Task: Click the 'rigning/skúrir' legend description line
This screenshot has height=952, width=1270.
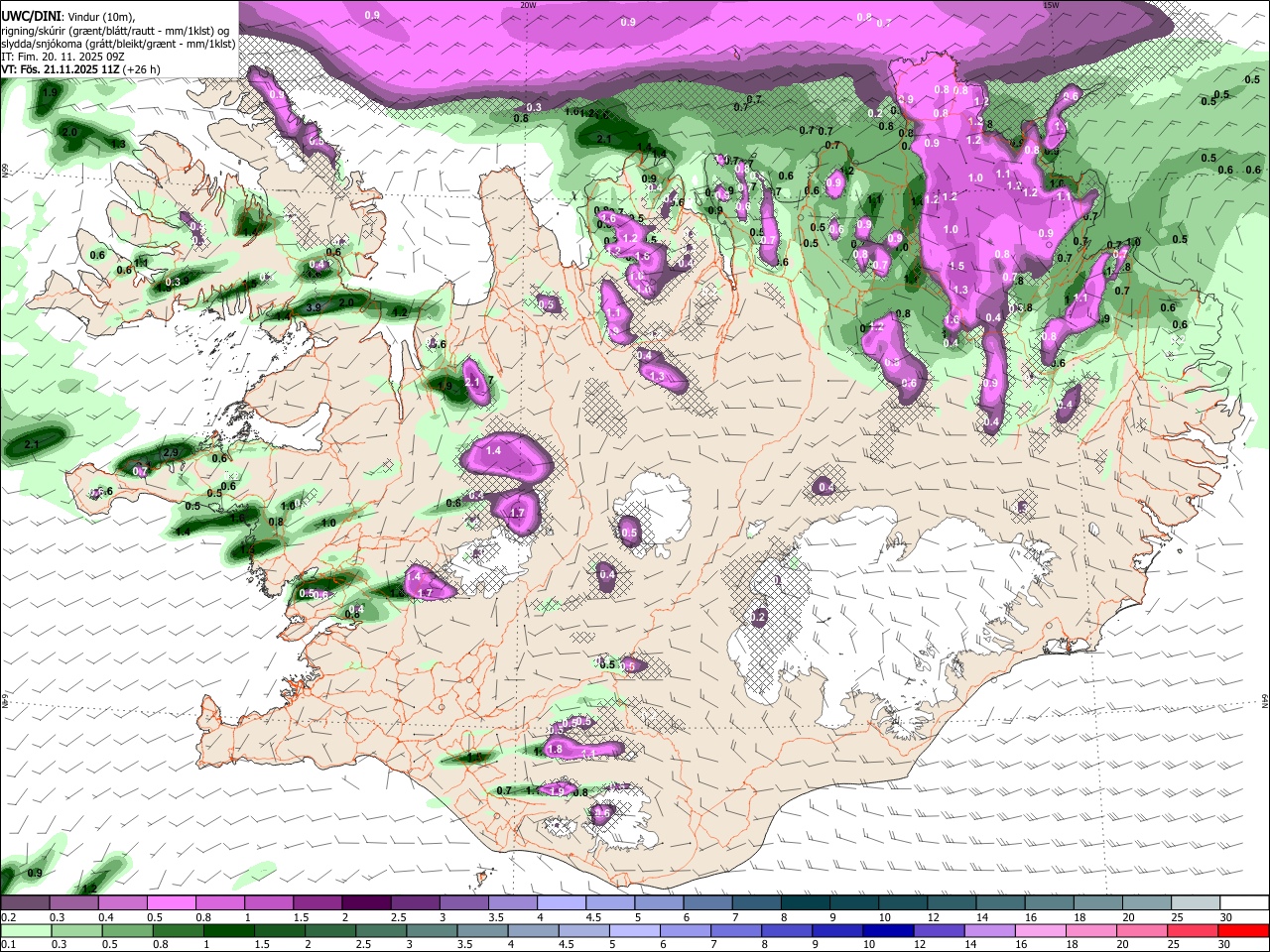Action: (x=116, y=31)
